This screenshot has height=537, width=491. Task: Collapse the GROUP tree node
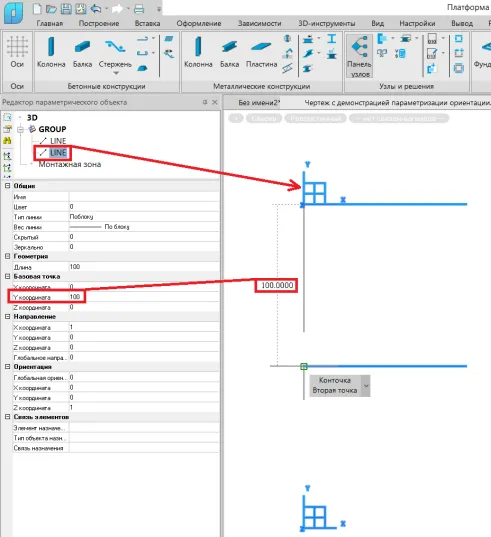click(20, 129)
